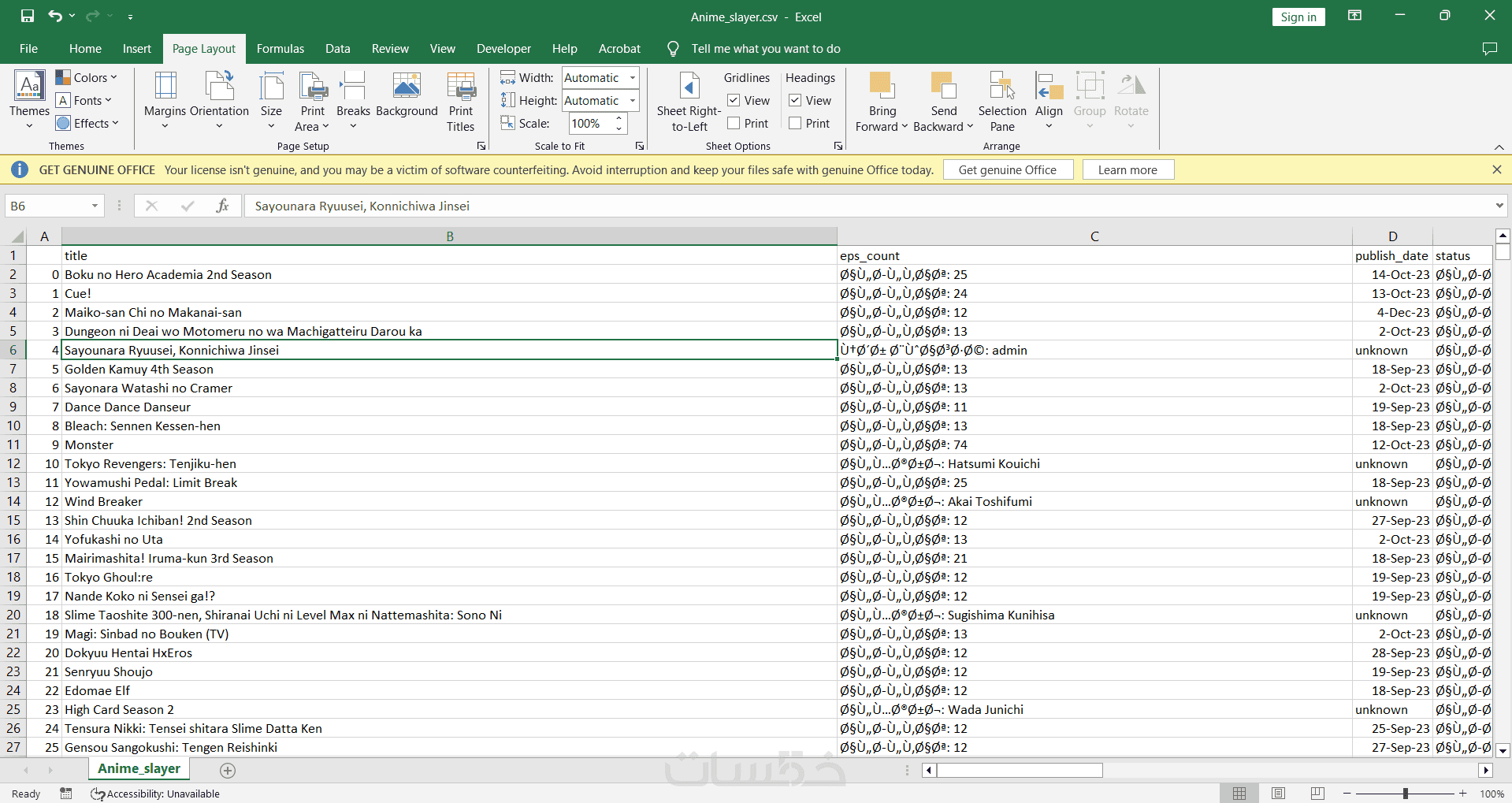1512x803 pixels.
Task: Click the zoom slider handle
Action: [x=1406, y=794]
